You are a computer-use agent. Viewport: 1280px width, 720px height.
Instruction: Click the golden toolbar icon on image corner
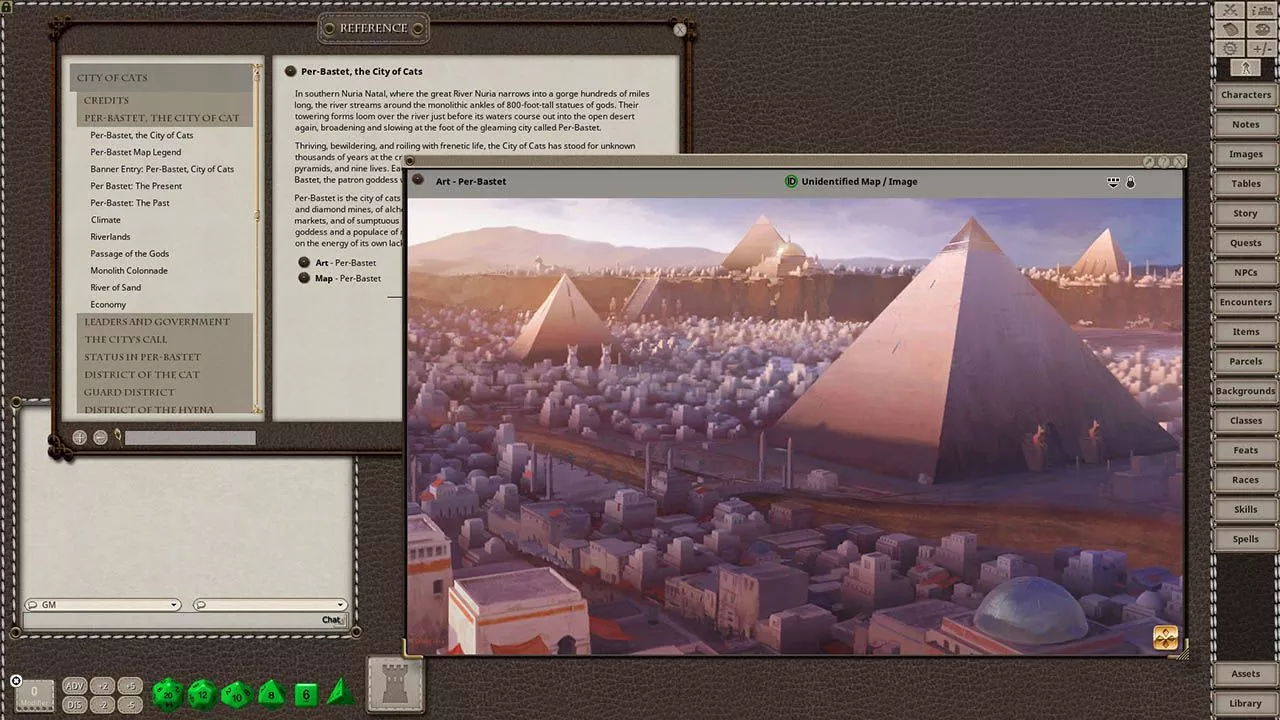pos(1165,638)
